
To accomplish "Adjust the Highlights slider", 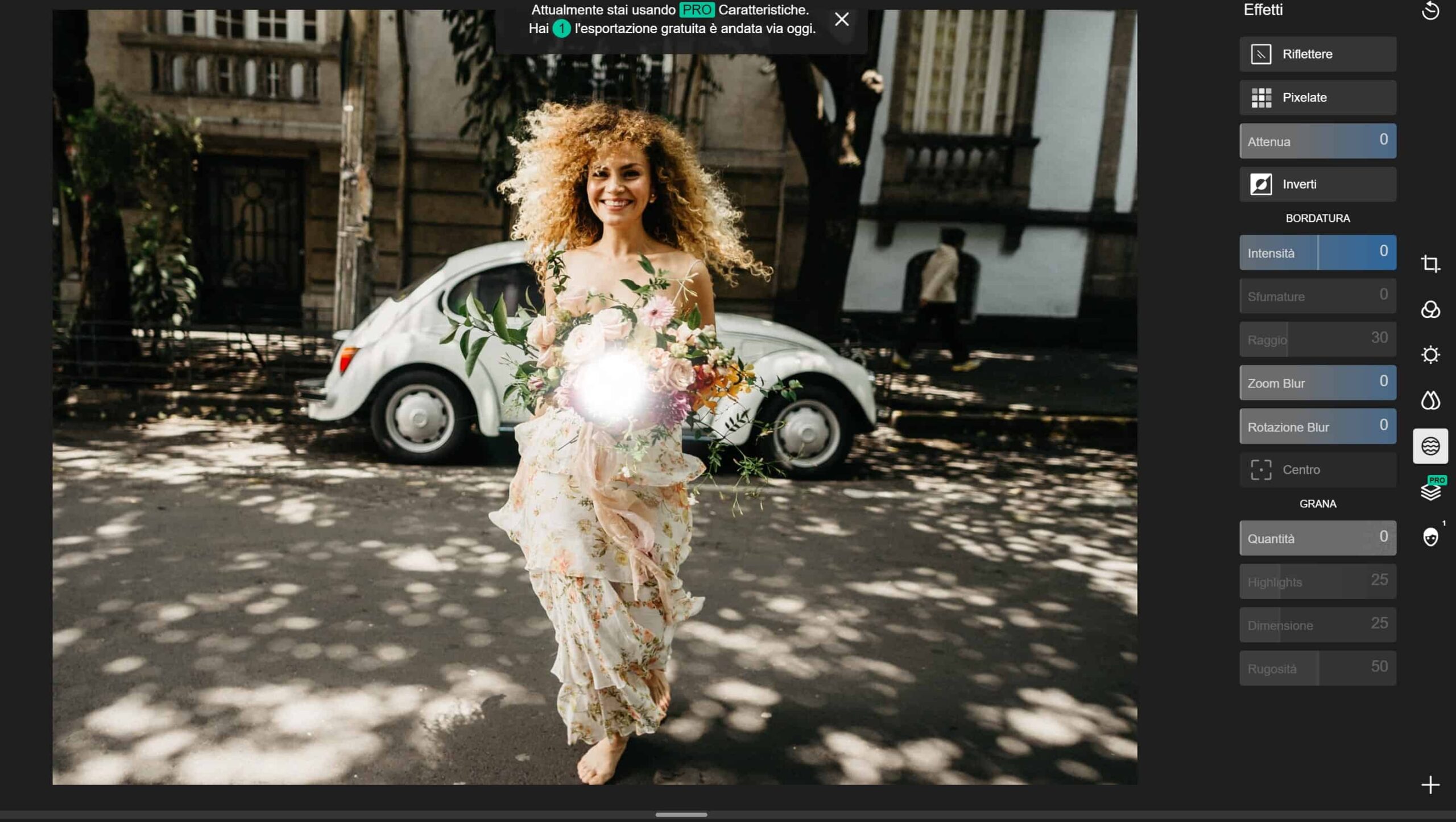I will (x=1318, y=581).
